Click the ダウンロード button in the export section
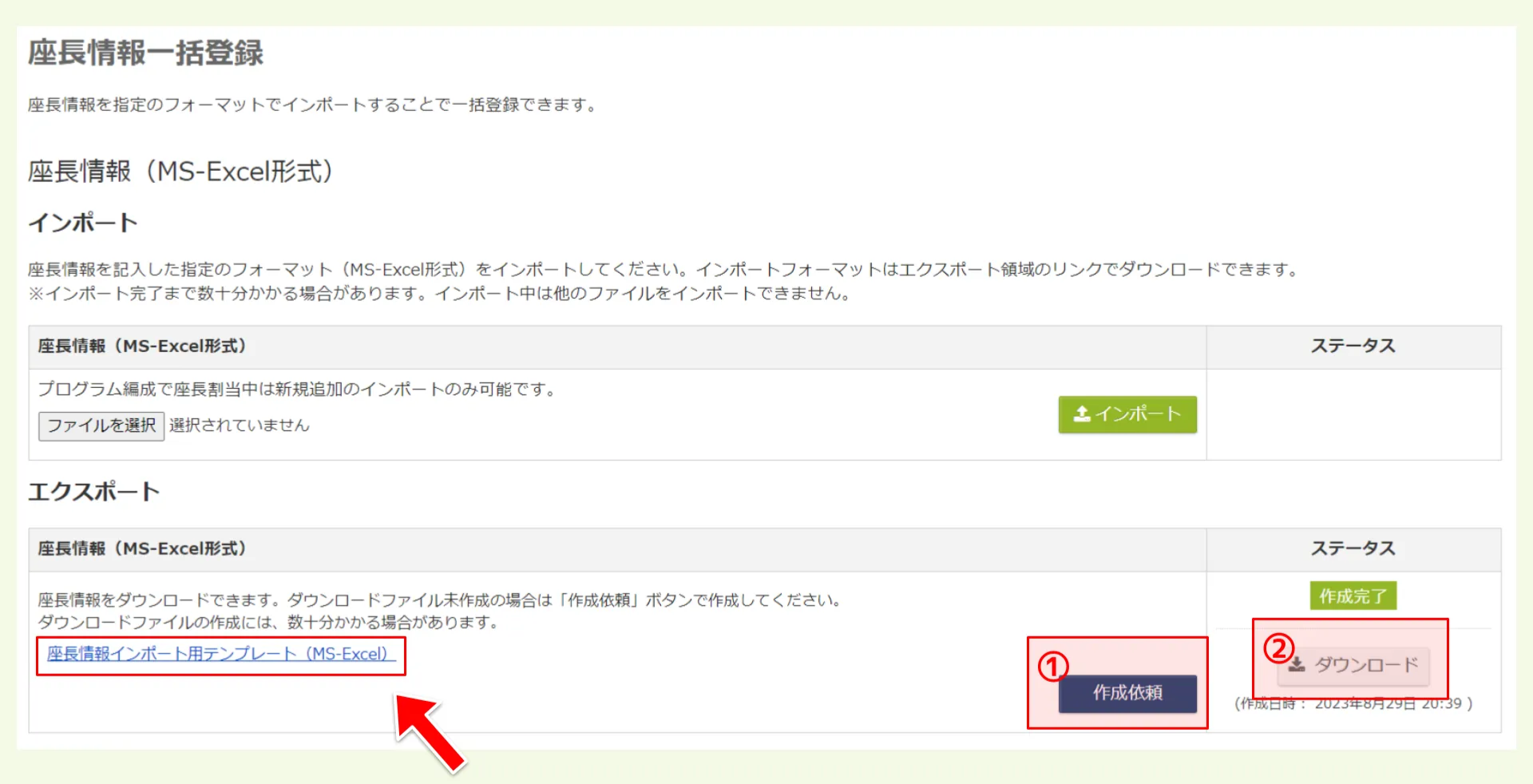The height and width of the screenshot is (784, 1533). tap(1353, 665)
